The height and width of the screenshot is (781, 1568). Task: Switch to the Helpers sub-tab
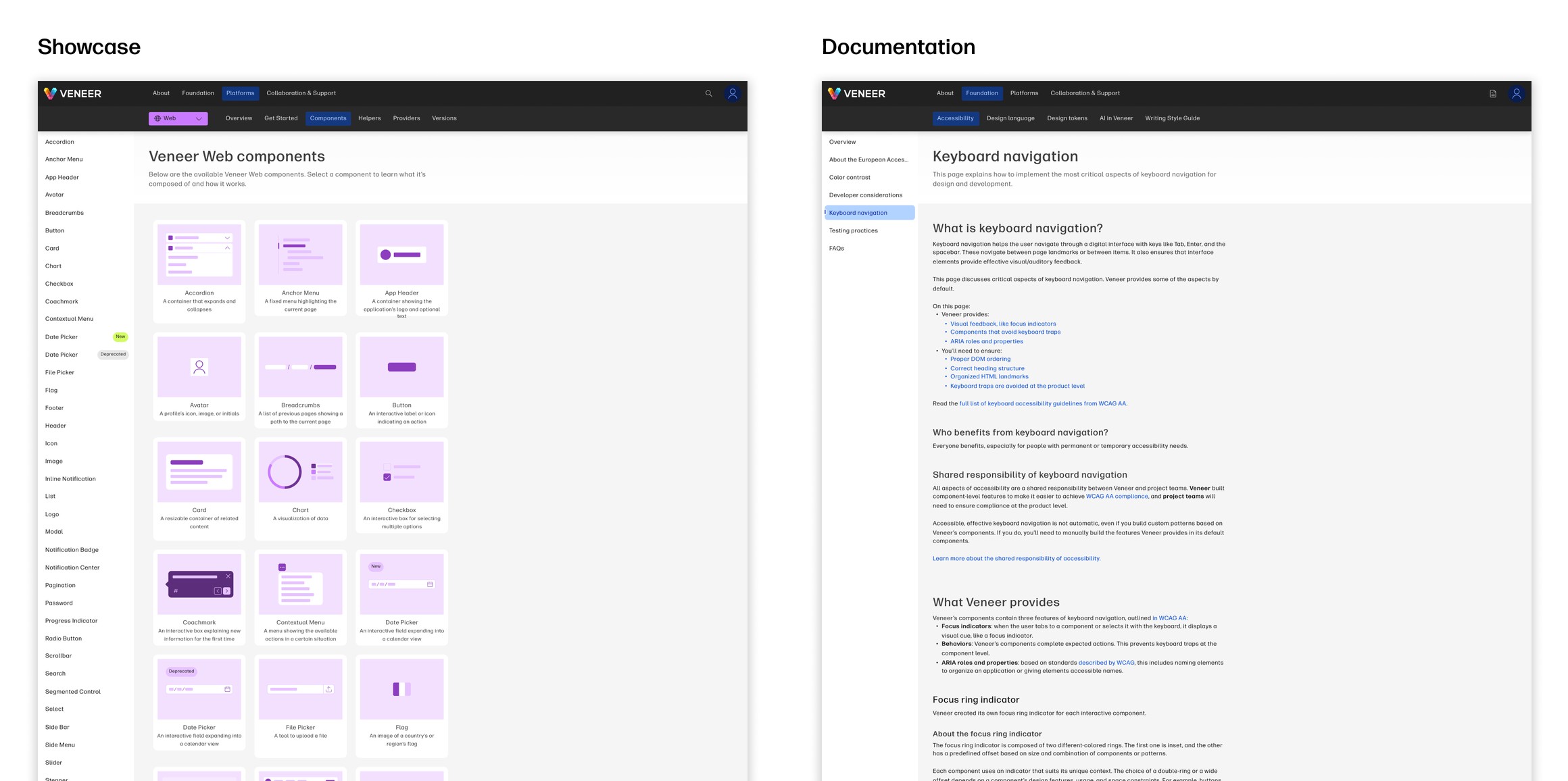tap(370, 118)
